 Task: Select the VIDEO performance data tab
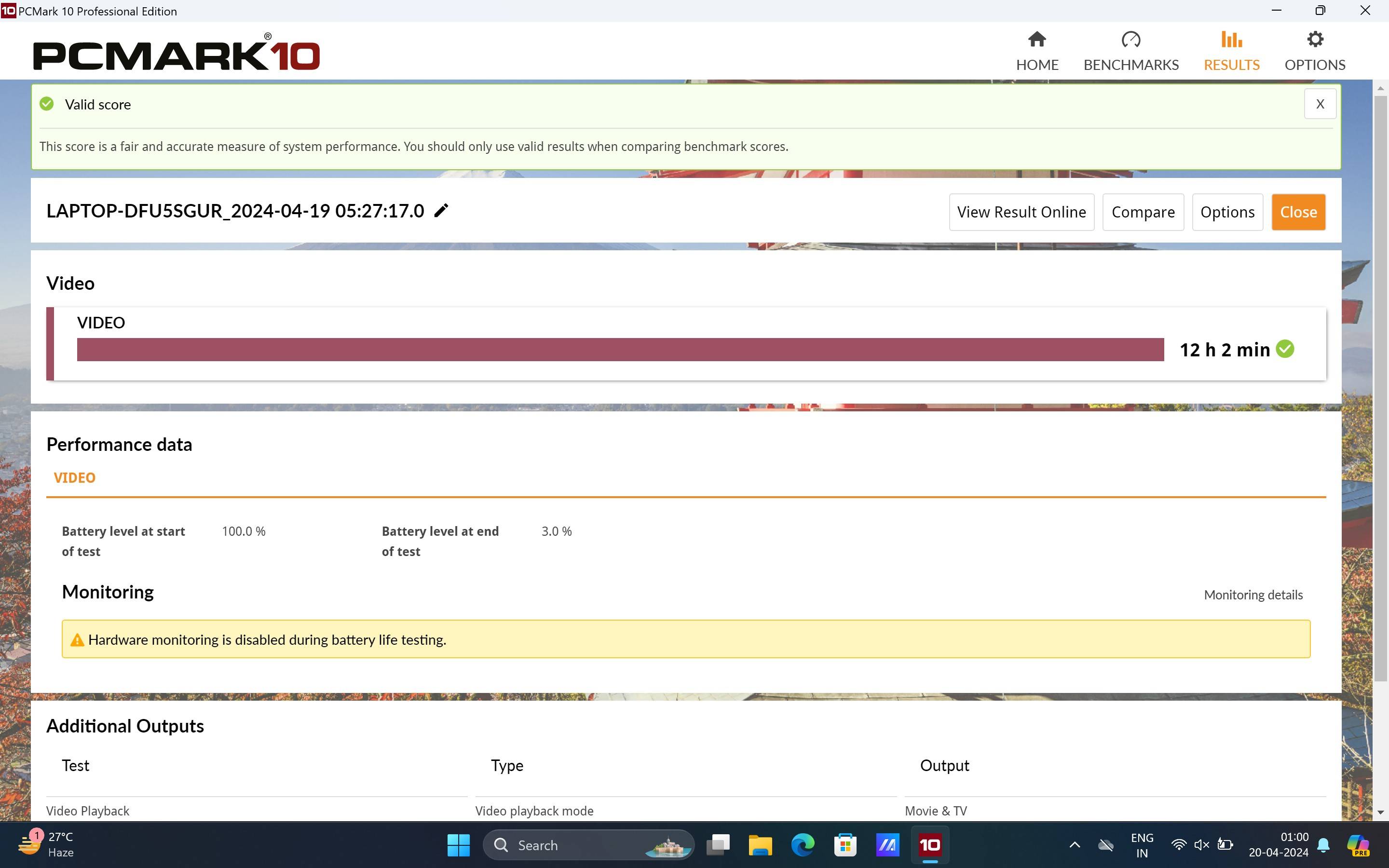[75, 477]
